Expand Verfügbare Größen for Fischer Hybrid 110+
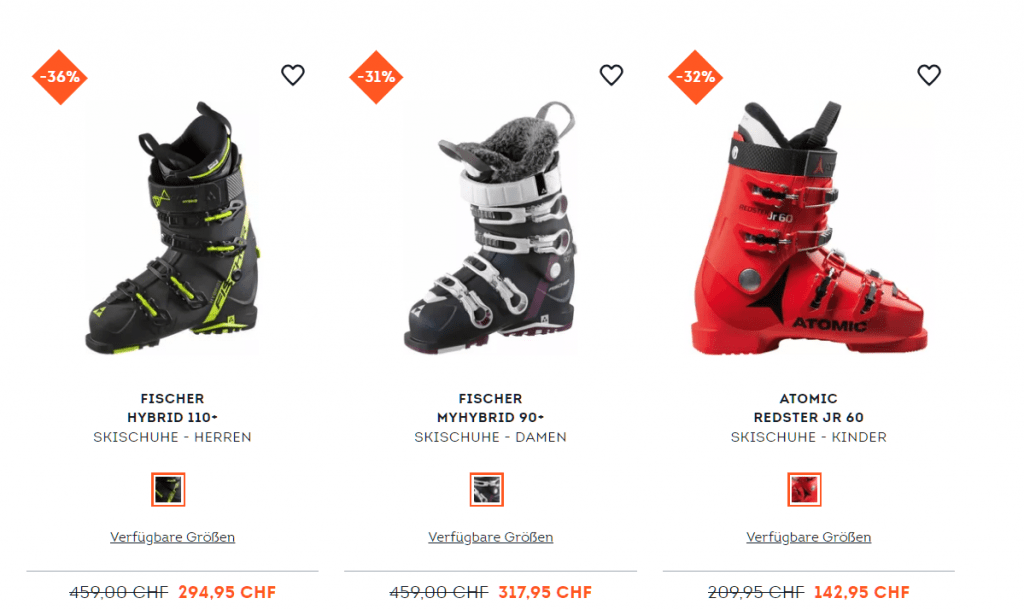This screenshot has width=1024, height=610. [172, 537]
